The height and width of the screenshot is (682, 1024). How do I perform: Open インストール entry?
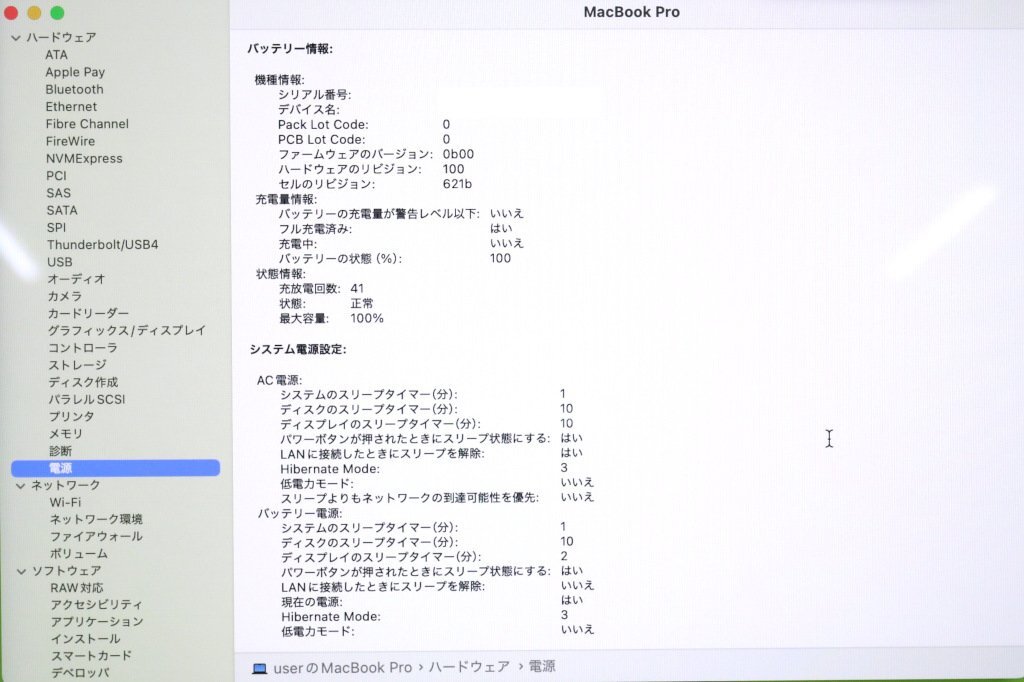point(86,639)
